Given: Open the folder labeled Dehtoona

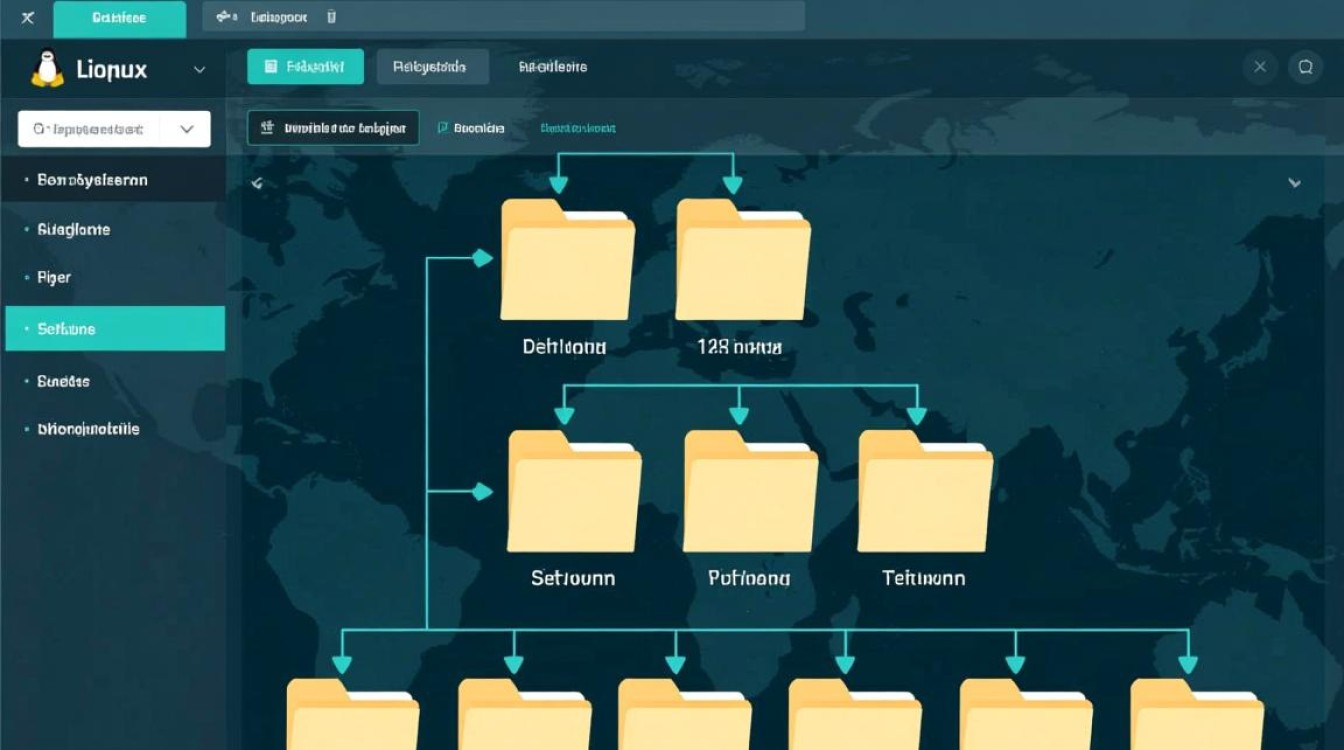Looking at the screenshot, I should click(x=566, y=260).
